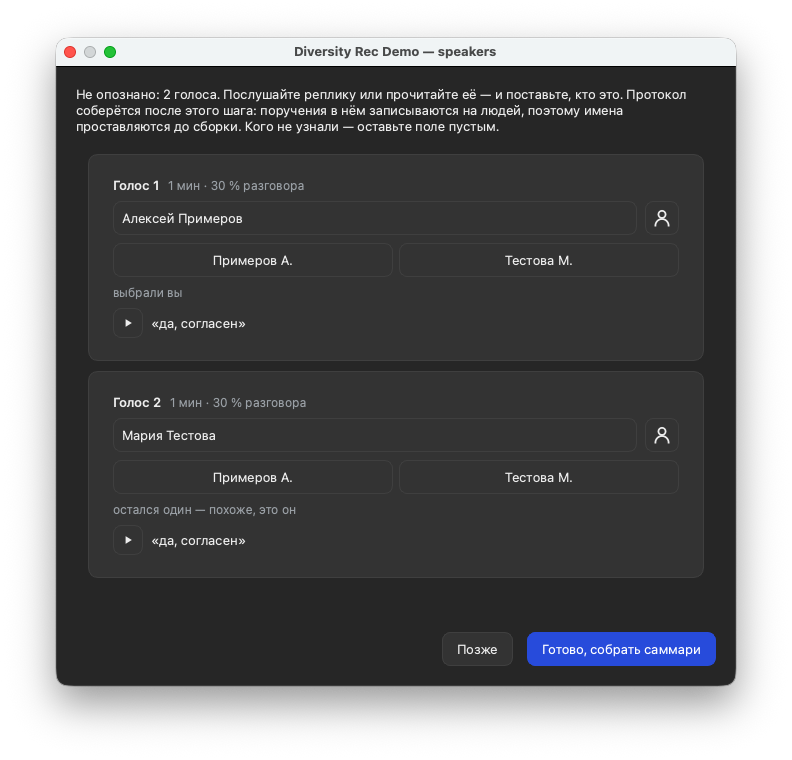Click Готово, собрать саммари

(621, 649)
